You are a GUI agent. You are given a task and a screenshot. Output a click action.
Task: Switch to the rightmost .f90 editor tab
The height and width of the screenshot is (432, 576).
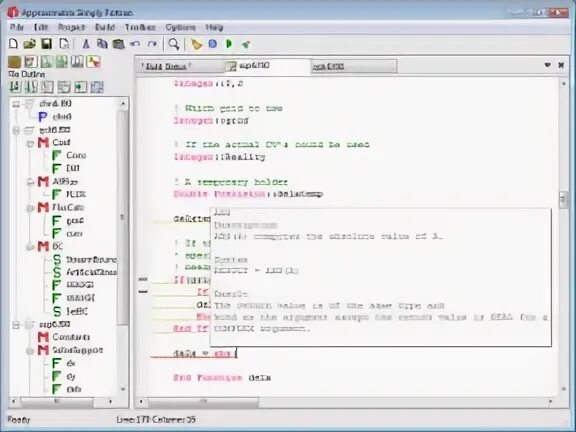354,66
